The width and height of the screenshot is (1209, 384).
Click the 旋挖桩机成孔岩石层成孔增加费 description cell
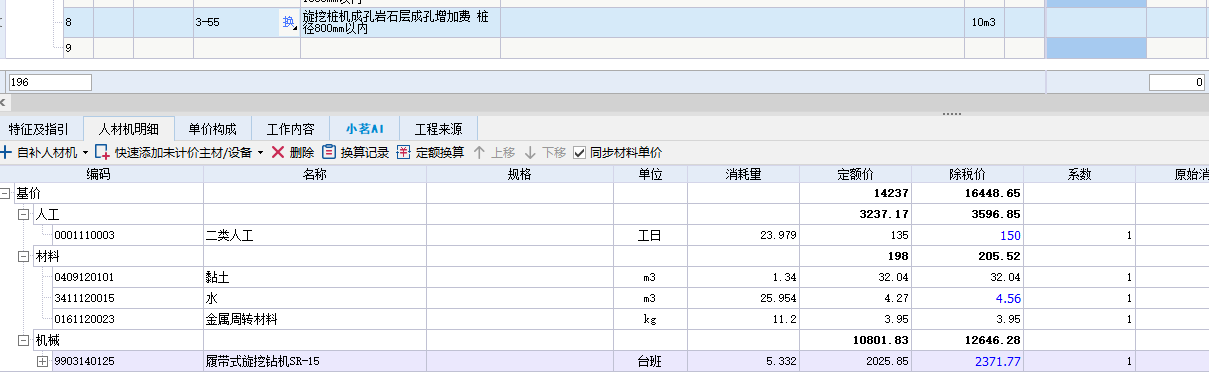[400, 21]
